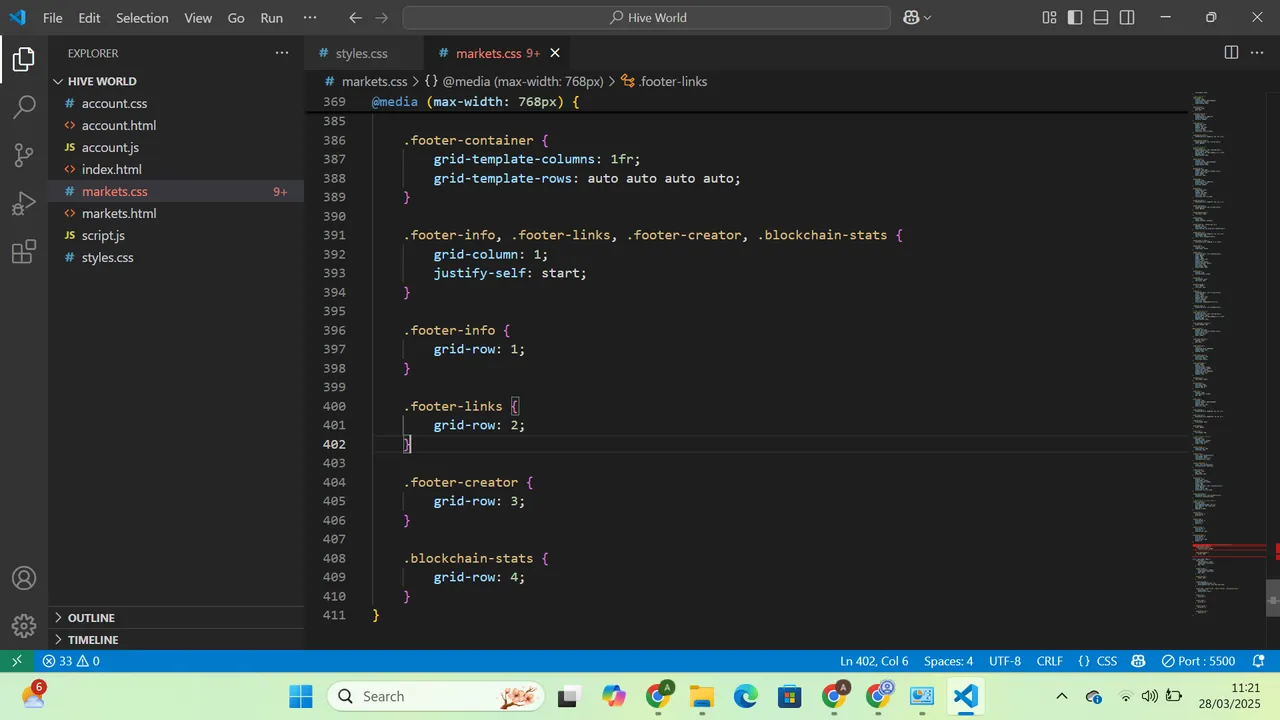Click the code minimap overview

[1228, 352]
